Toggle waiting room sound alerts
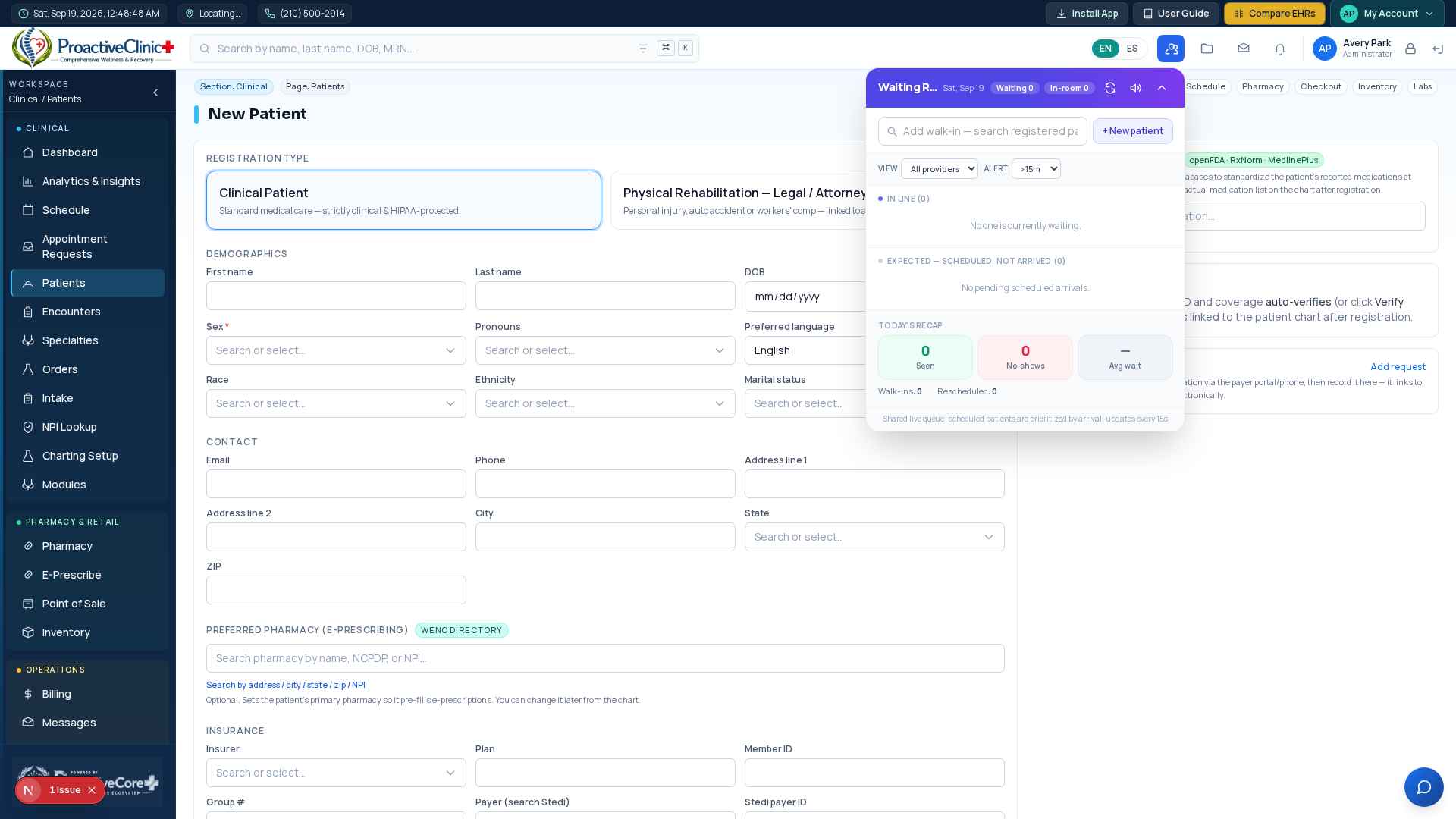The width and height of the screenshot is (1456, 819). tap(1136, 88)
